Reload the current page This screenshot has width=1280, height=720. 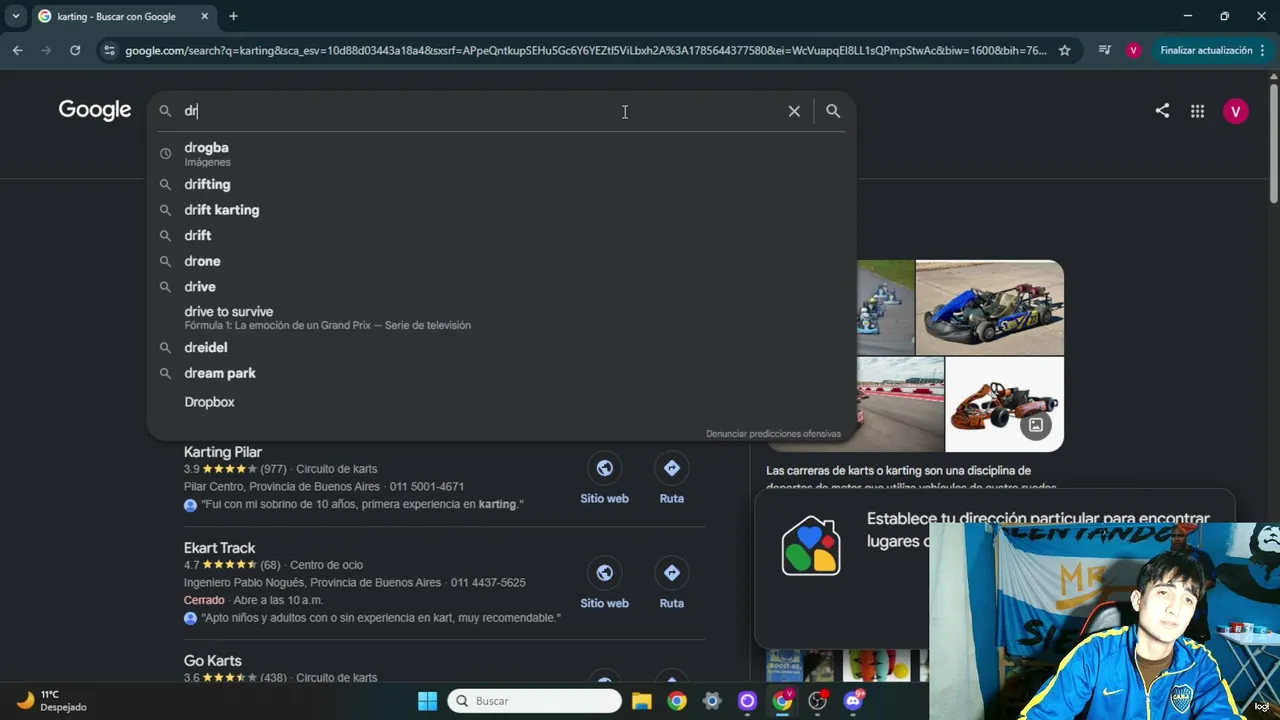75,50
